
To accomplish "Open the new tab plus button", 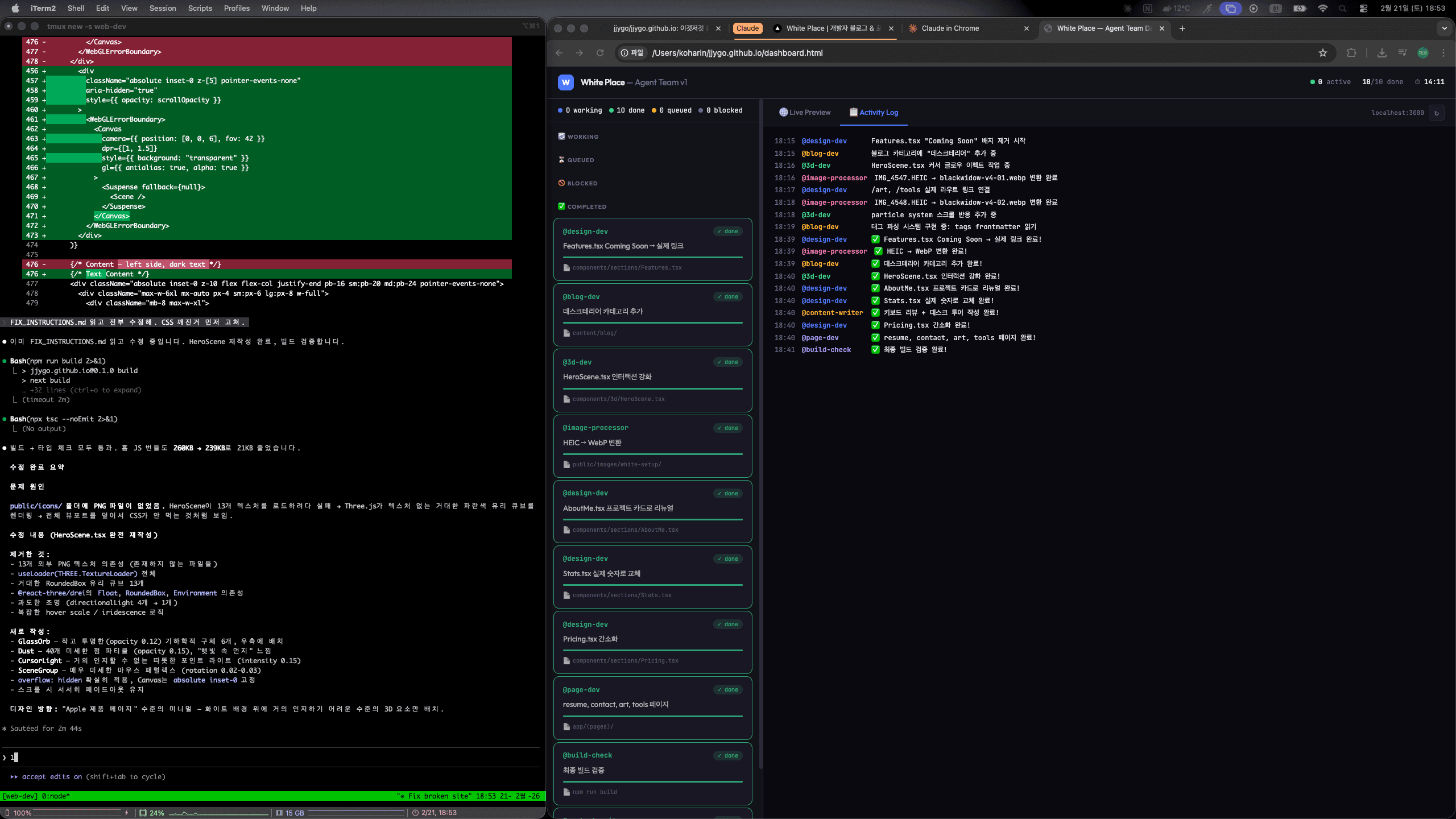I will click(1182, 28).
